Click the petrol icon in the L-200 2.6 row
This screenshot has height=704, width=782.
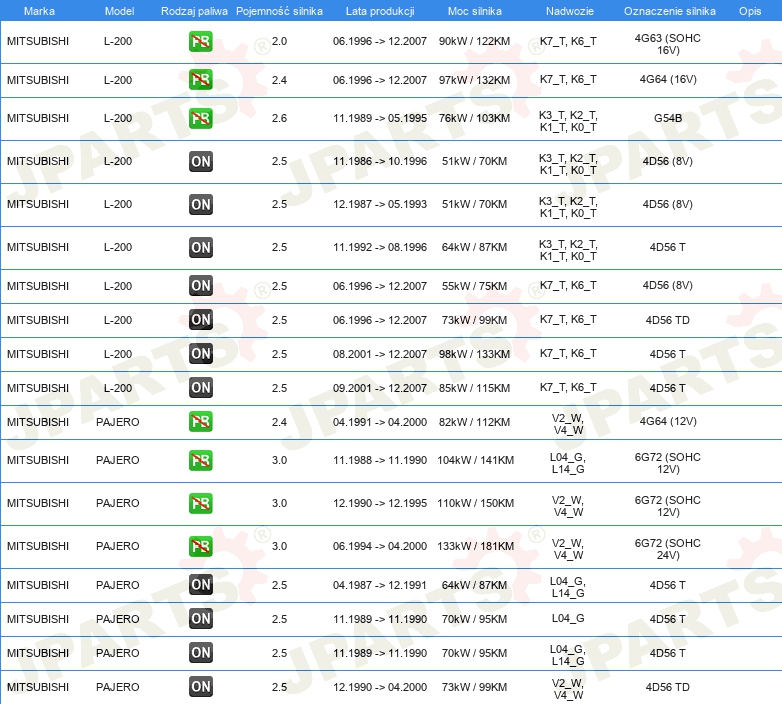click(x=200, y=118)
